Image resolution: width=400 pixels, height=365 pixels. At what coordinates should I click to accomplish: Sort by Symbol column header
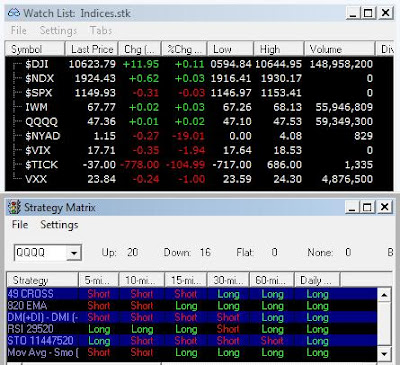[35, 49]
